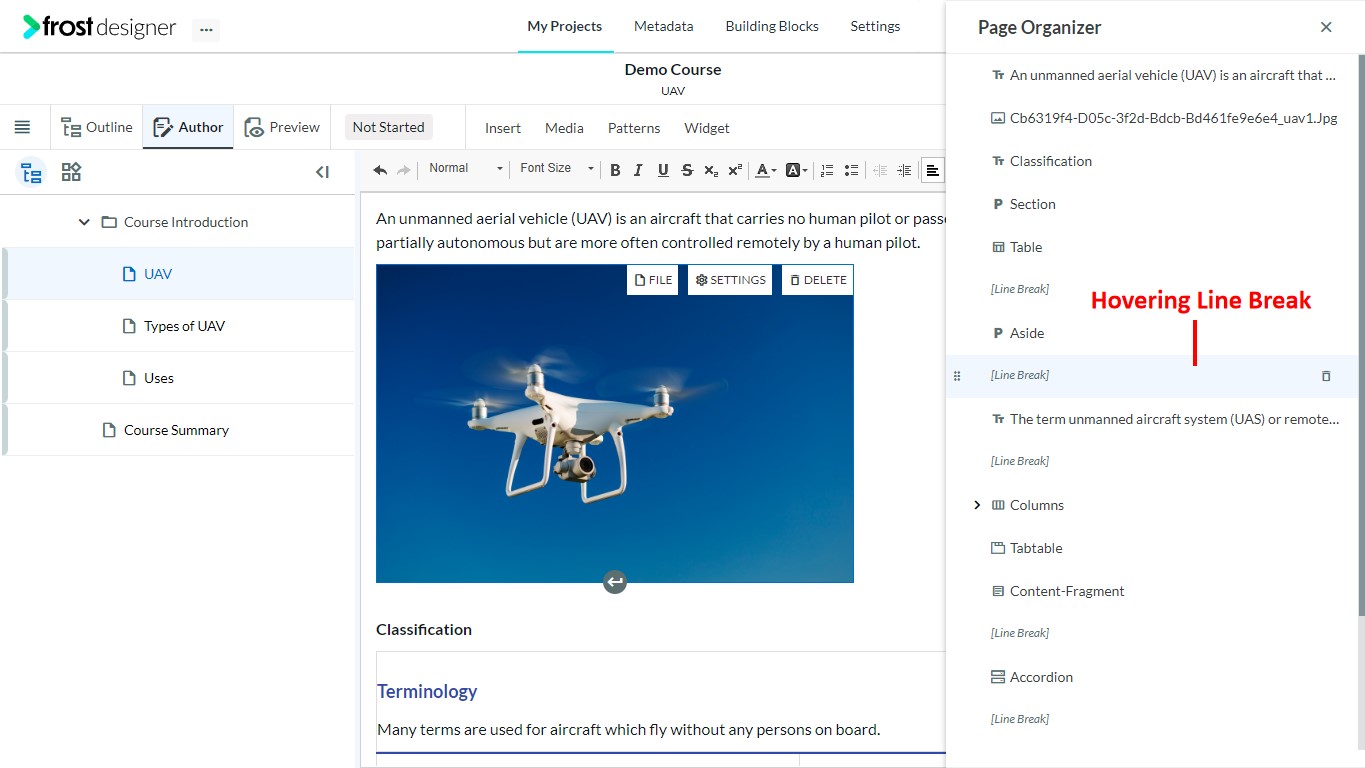Viewport: 1365px width, 768px height.
Task: Grab the drag handle of hovered Line Break
Action: pos(957,376)
